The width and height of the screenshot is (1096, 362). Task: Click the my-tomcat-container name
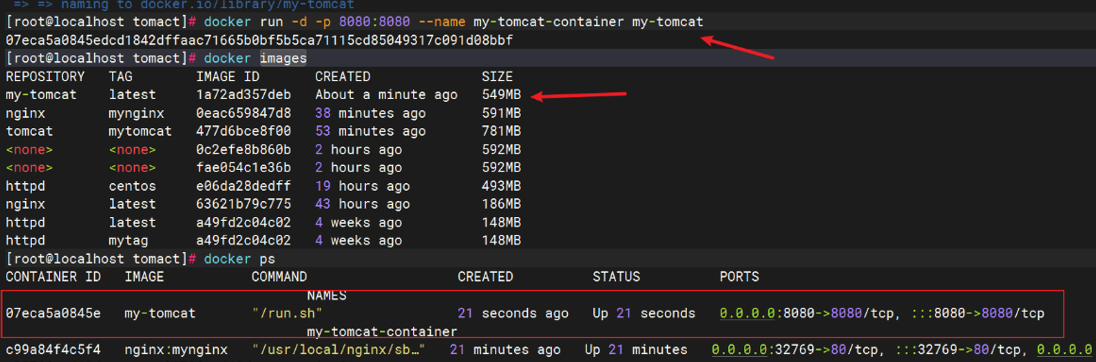pyautogui.click(x=382, y=331)
